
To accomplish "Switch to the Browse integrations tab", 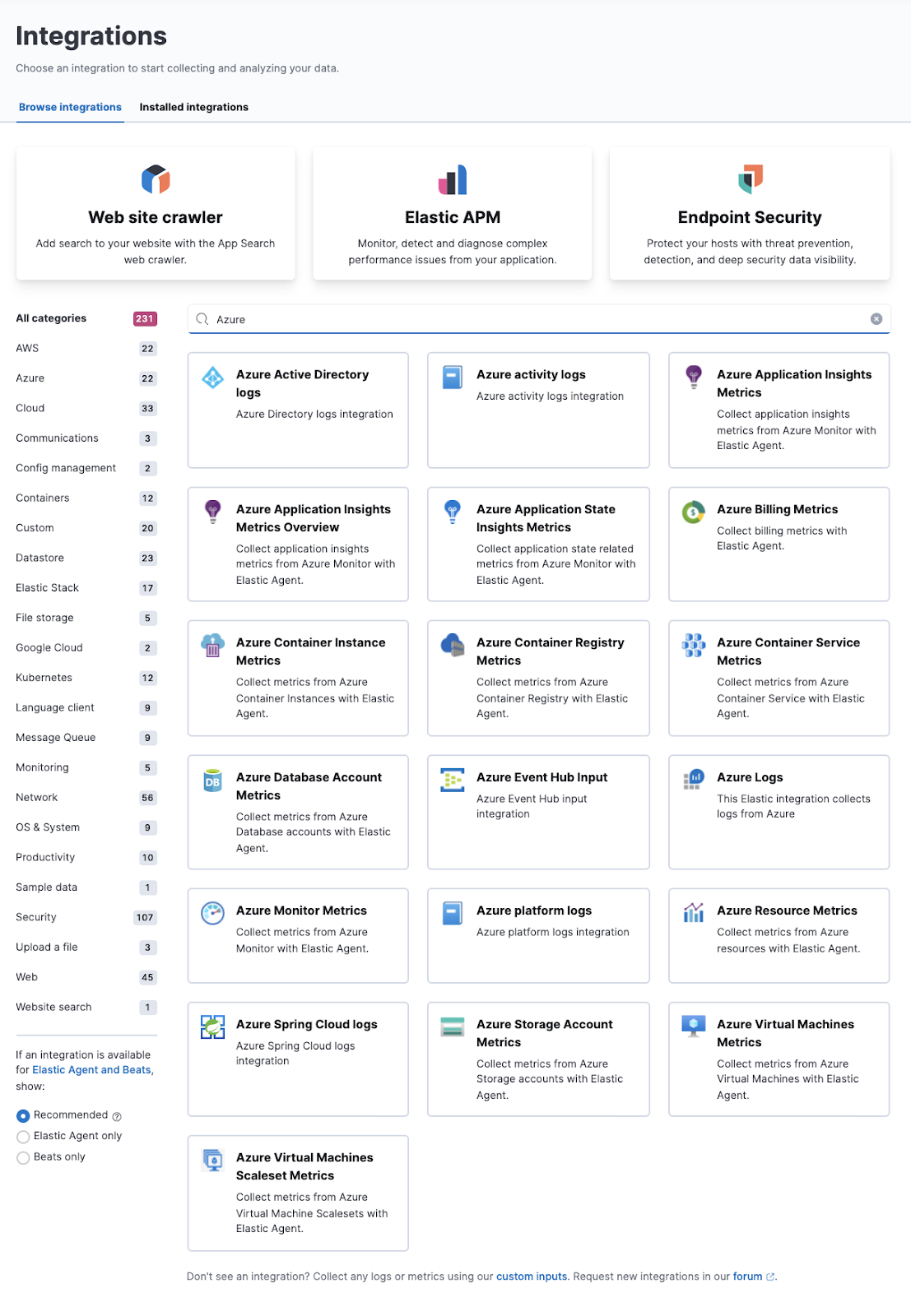I will click(x=70, y=107).
